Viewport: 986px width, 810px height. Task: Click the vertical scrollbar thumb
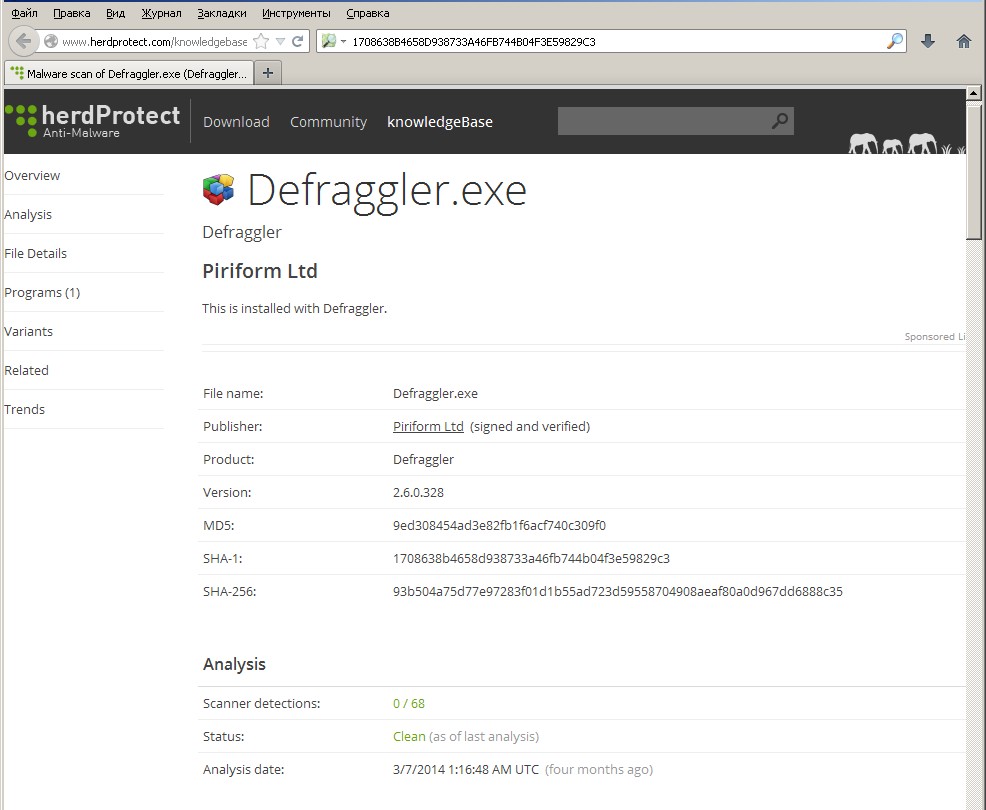(973, 171)
